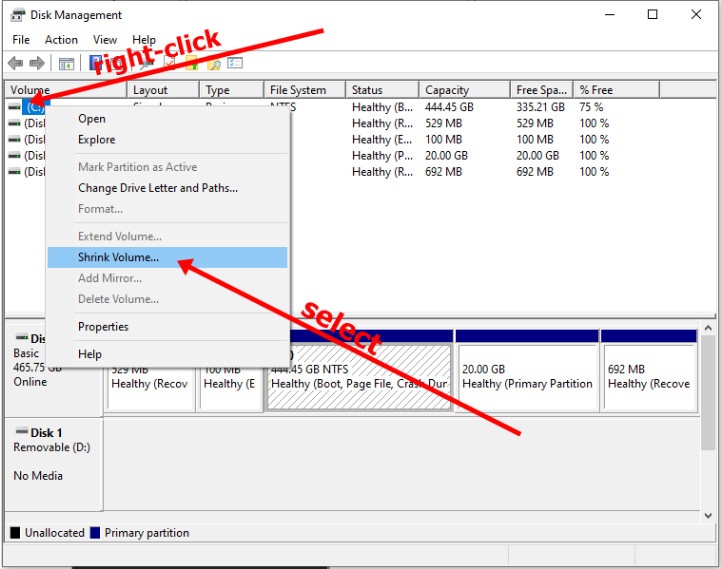Viewport: 721px width, 569px height.
Task: Click the 529 MB capacity cell
Action: (443, 123)
